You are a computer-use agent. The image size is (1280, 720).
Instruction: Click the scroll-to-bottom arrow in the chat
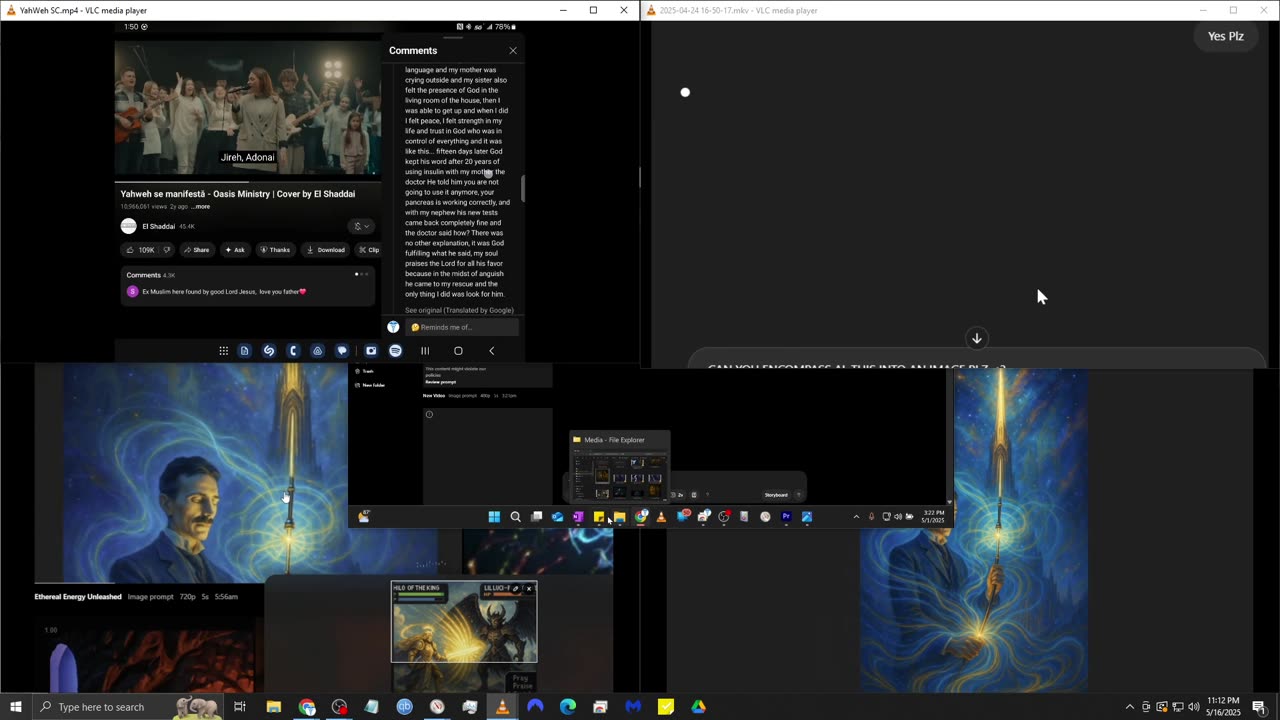coord(977,338)
